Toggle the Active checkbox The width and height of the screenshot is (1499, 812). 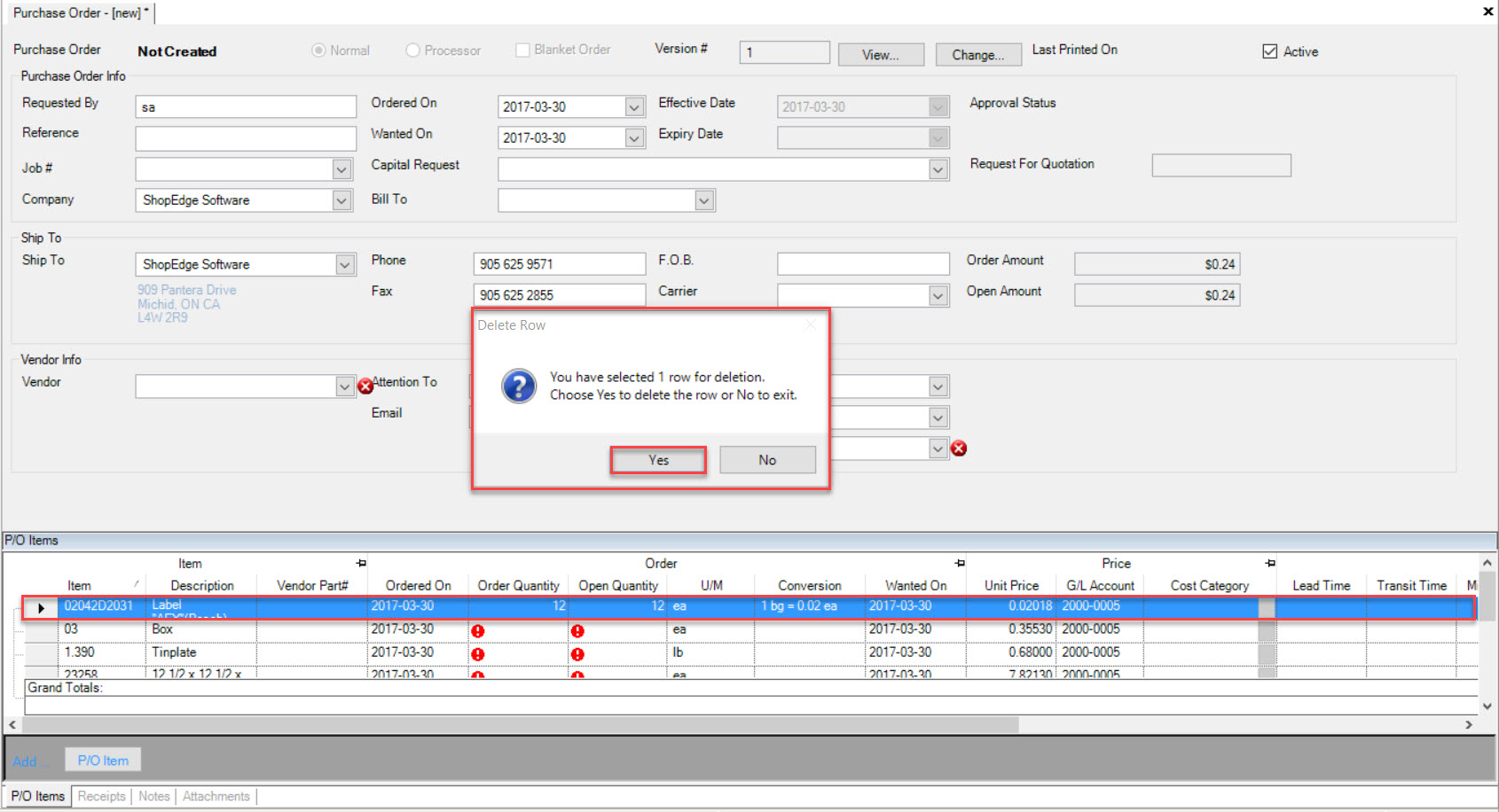click(x=1270, y=51)
